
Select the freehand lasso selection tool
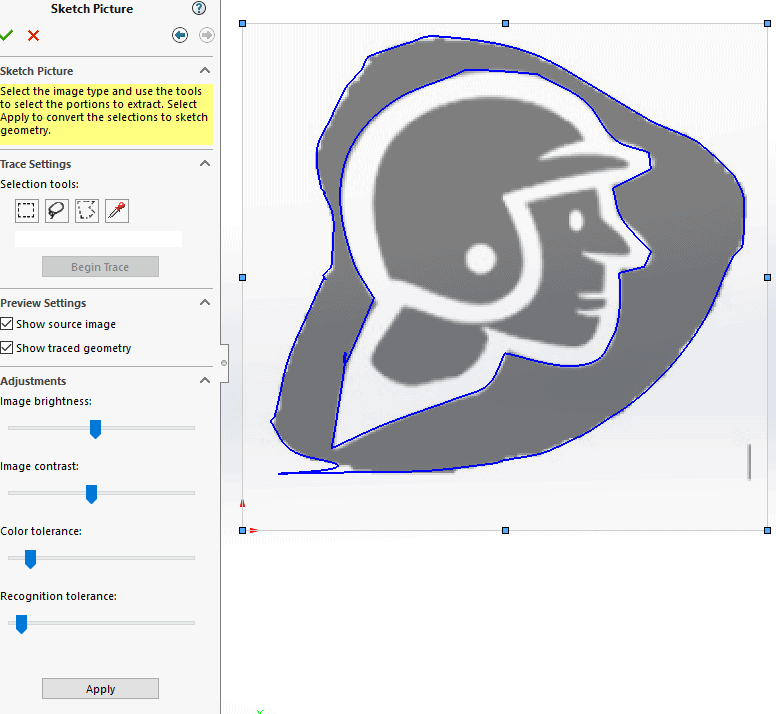[x=56, y=211]
